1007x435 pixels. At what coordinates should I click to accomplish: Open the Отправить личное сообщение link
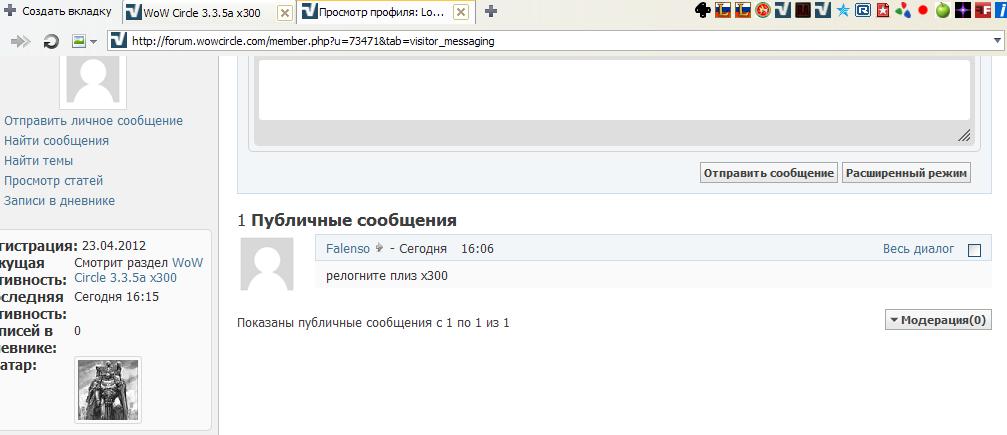coord(93,120)
